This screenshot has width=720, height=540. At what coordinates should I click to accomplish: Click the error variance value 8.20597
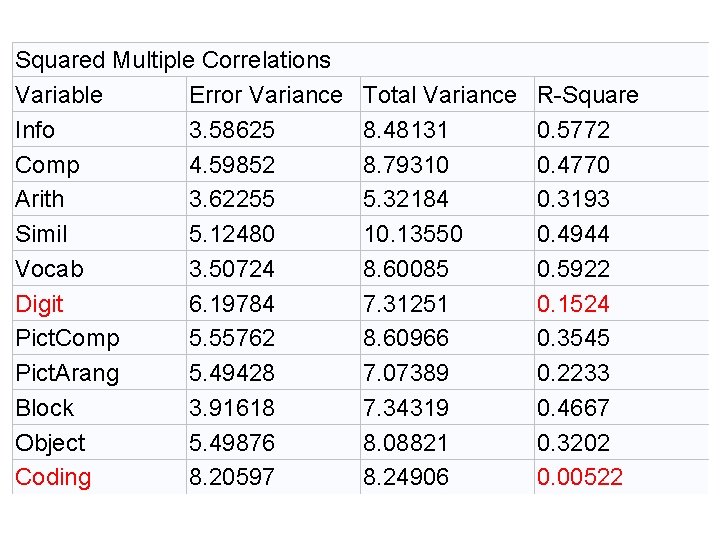point(232,477)
